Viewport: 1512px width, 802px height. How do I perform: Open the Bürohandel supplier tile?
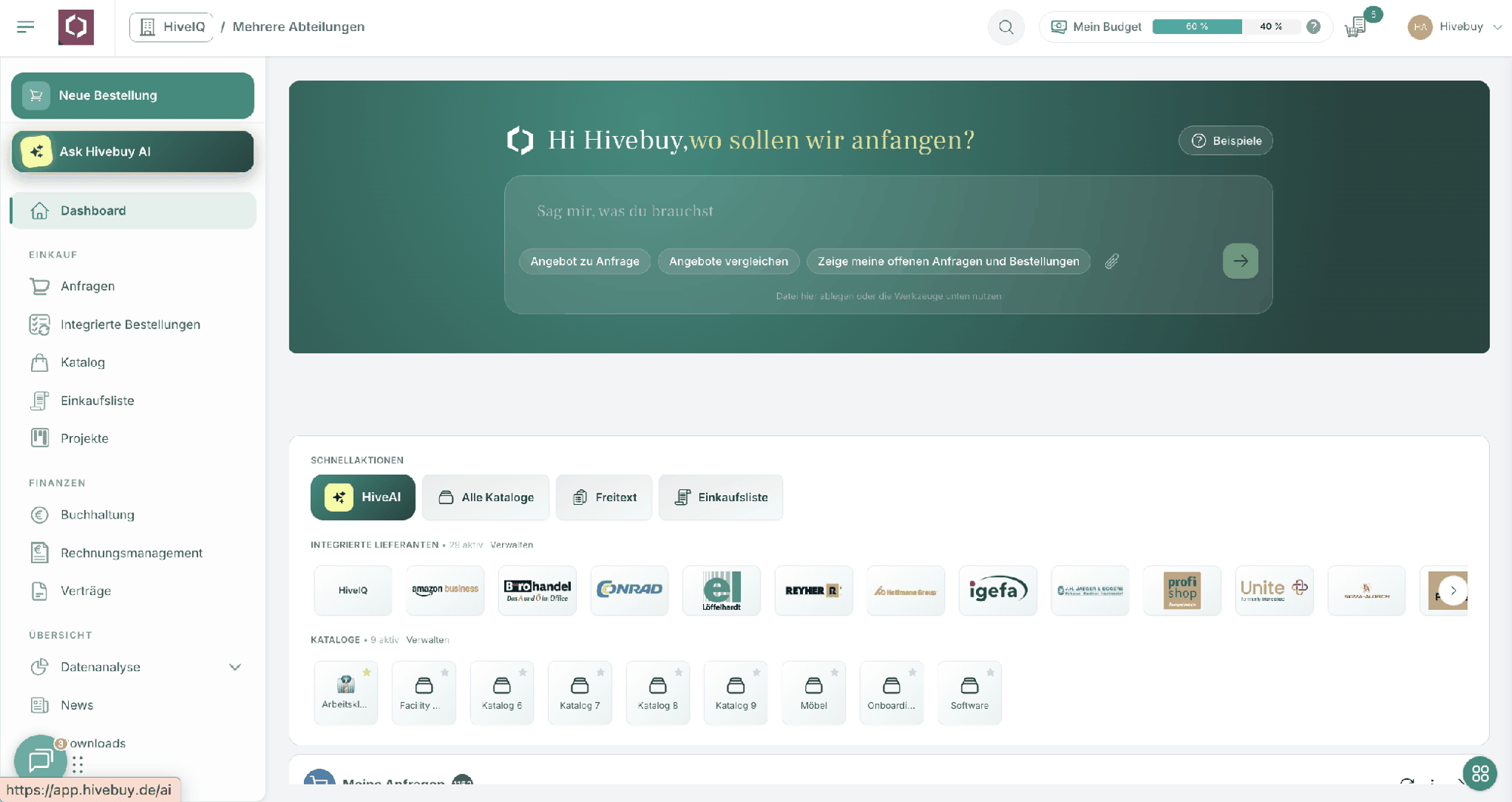click(x=537, y=590)
